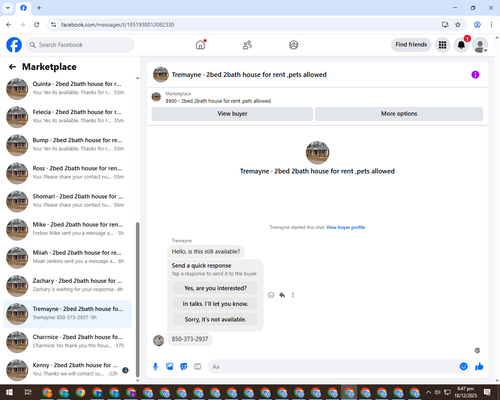Send quick response Yes, are you interested?
Screen dimensions: 500x400
[x=215, y=288]
